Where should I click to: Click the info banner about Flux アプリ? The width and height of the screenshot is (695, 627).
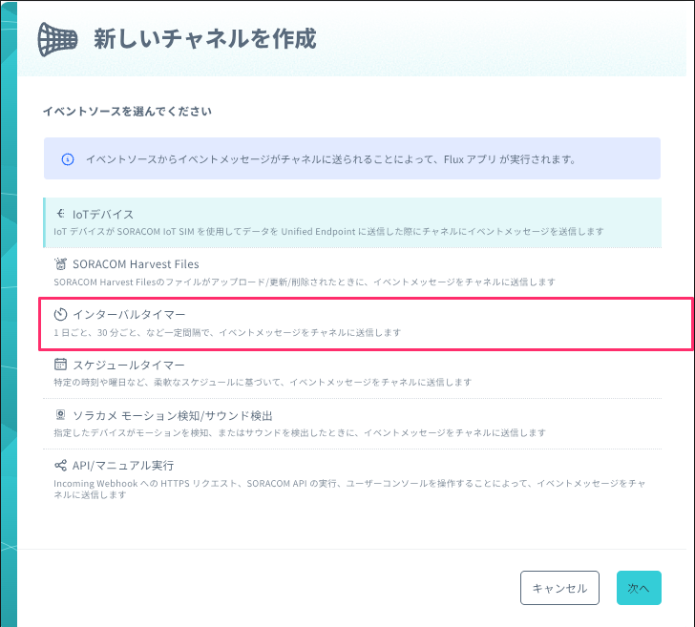click(352, 159)
